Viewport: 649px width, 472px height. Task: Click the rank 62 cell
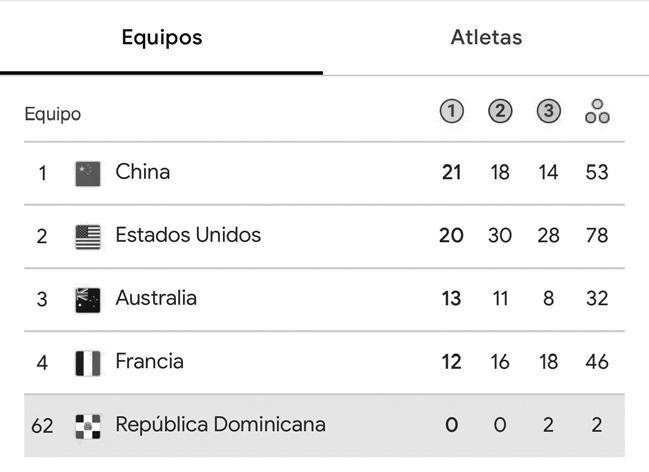tap(42, 426)
